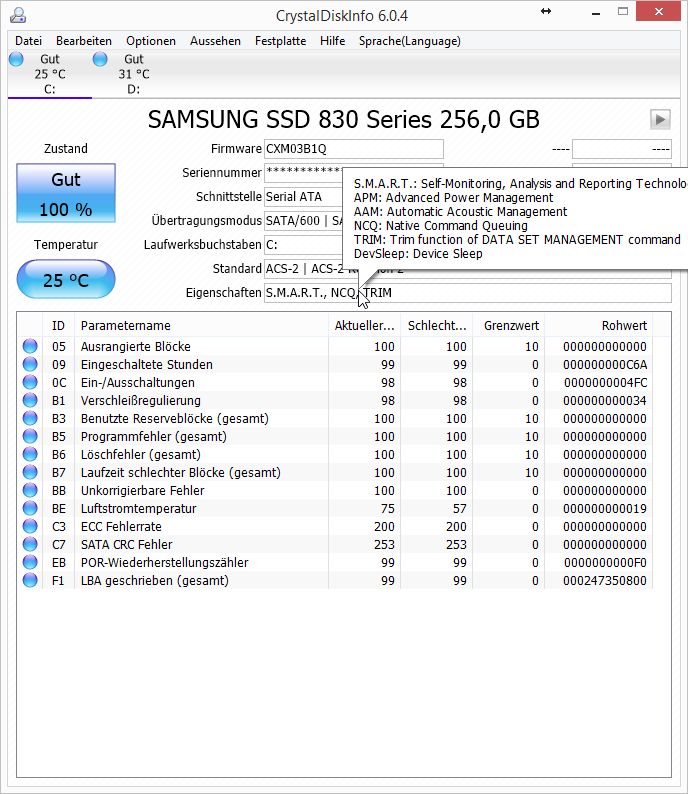The height and width of the screenshot is (794, 688).
Task: Click the ID column header
Action: pyautogui.click(x=58, y=326)
